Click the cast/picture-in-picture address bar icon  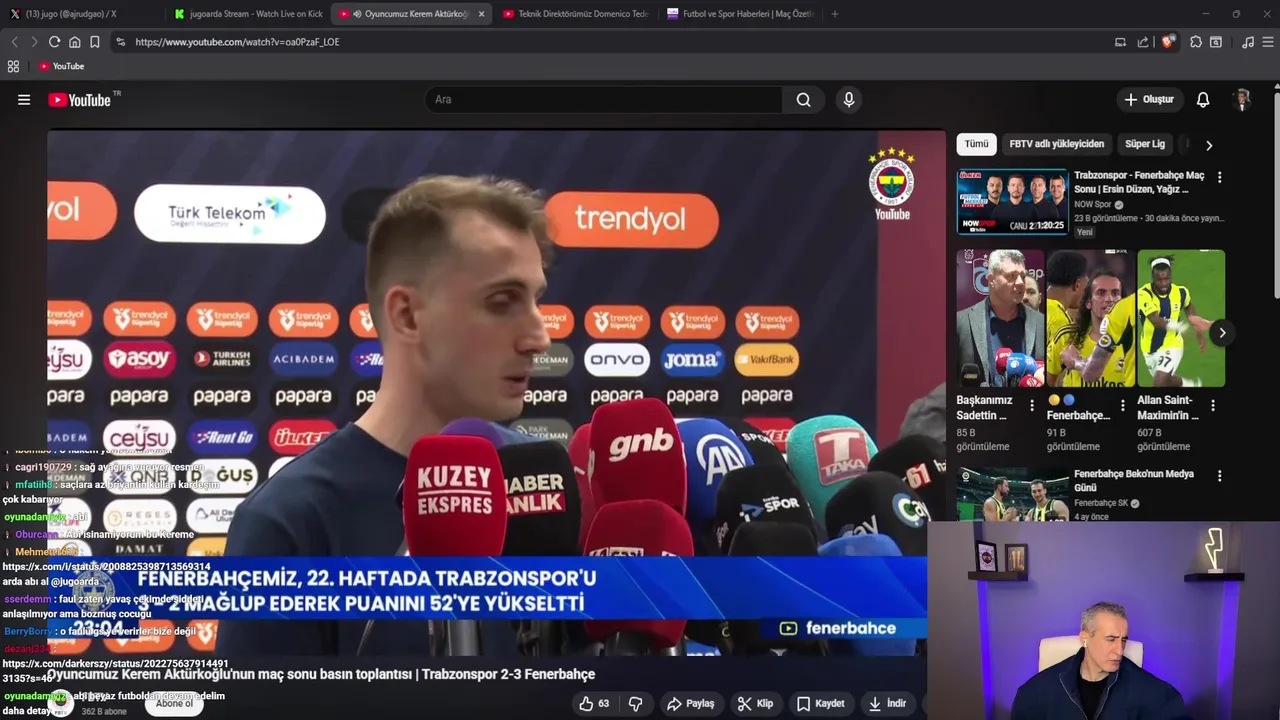click(1120, 42)
